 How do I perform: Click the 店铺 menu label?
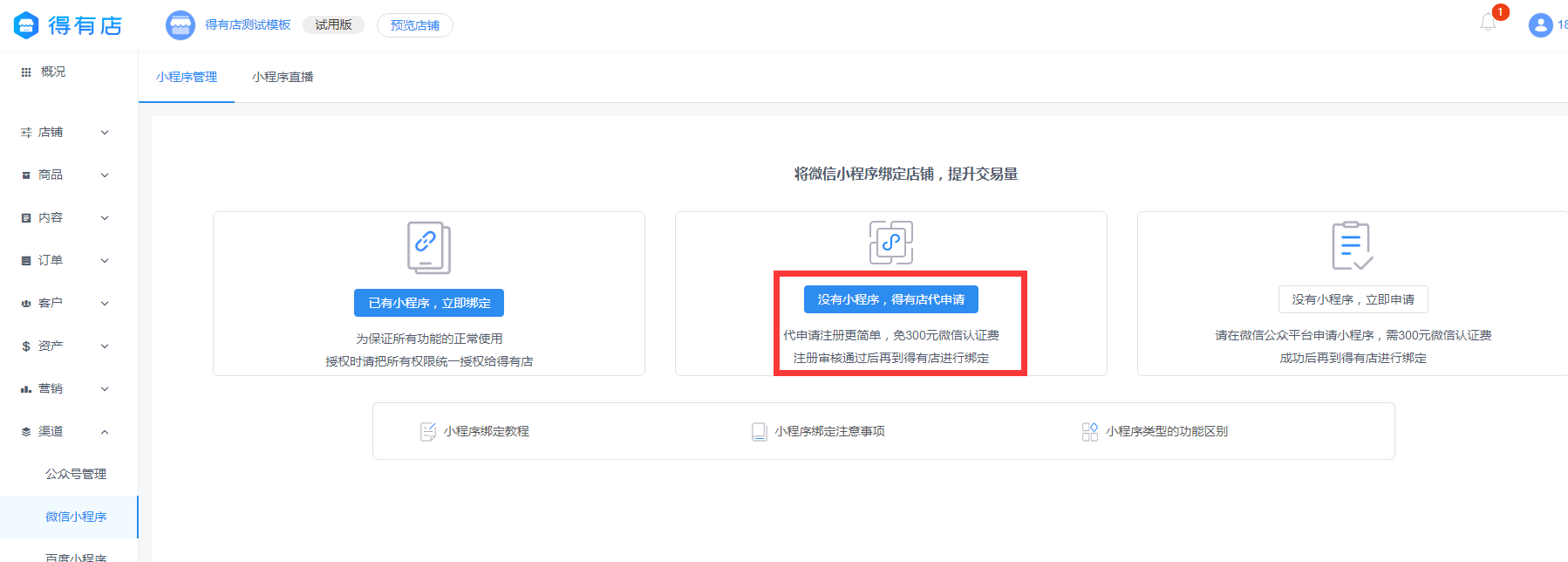51,133
